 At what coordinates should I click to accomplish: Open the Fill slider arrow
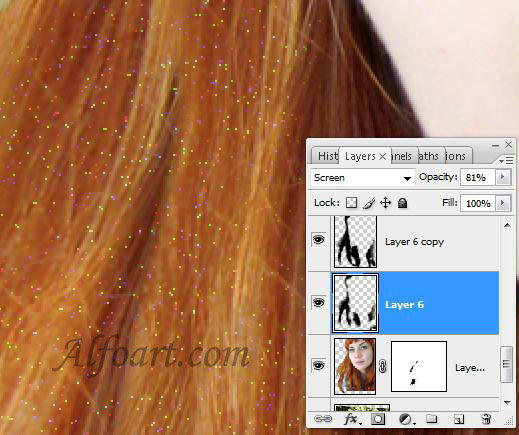point(503,203)
